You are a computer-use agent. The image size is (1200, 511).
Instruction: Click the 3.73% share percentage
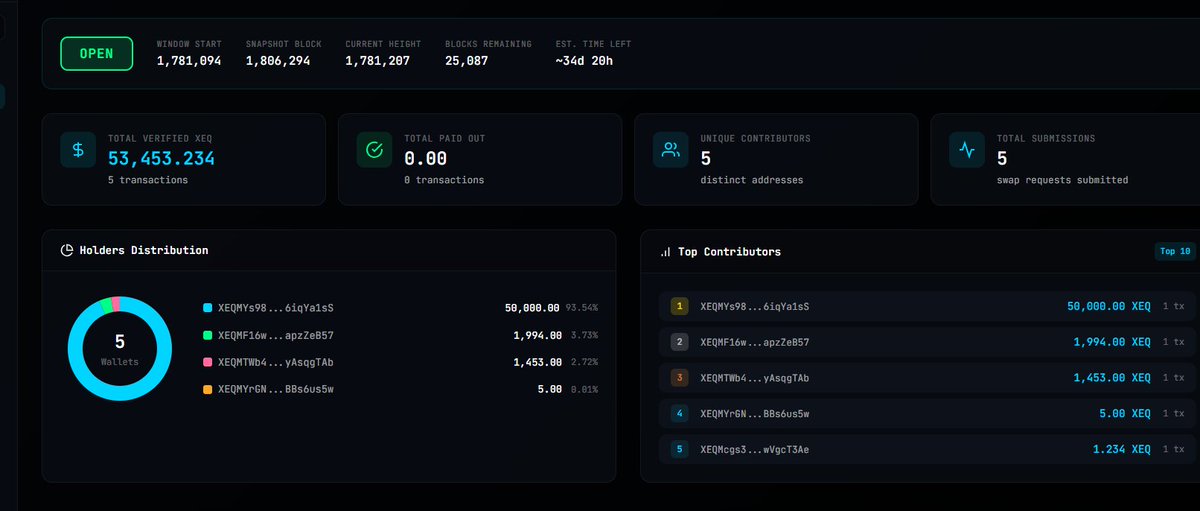[585, 335]
